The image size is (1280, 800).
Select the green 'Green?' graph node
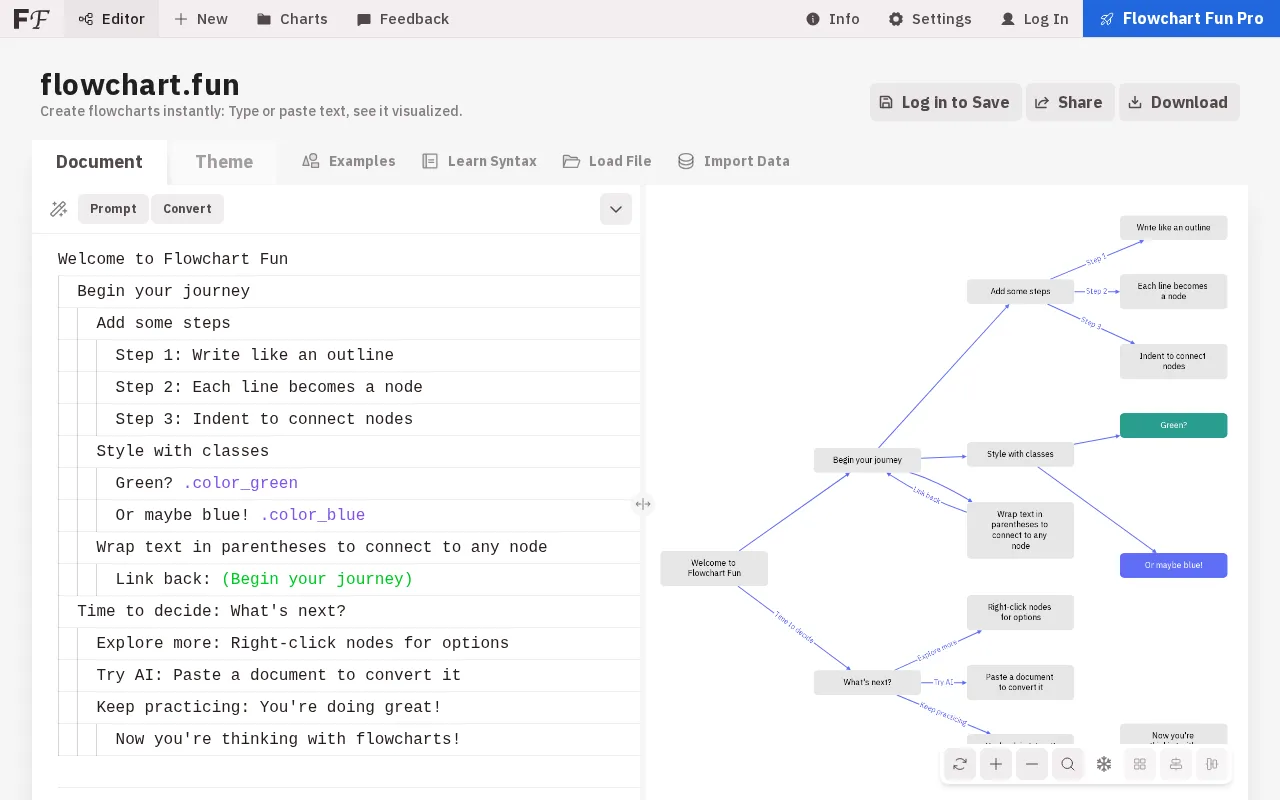(1173, 425)
